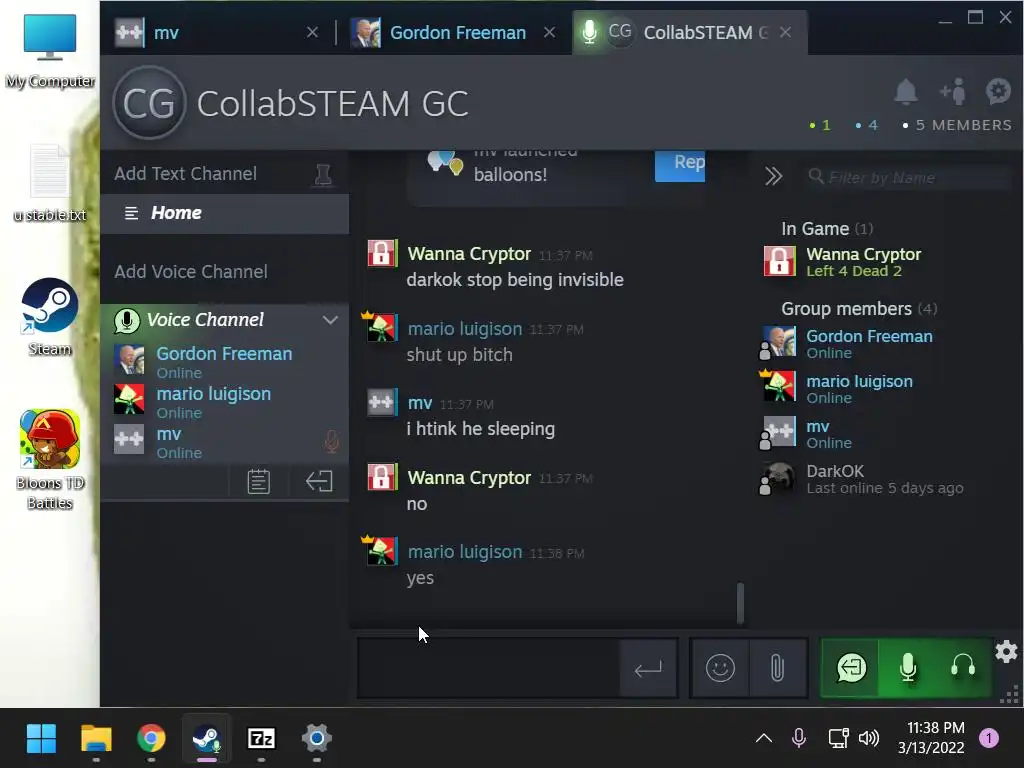The image size is (1024, 768).
Task: Click the 5 MEMBERS count text
Action: (x=963, y=125)
